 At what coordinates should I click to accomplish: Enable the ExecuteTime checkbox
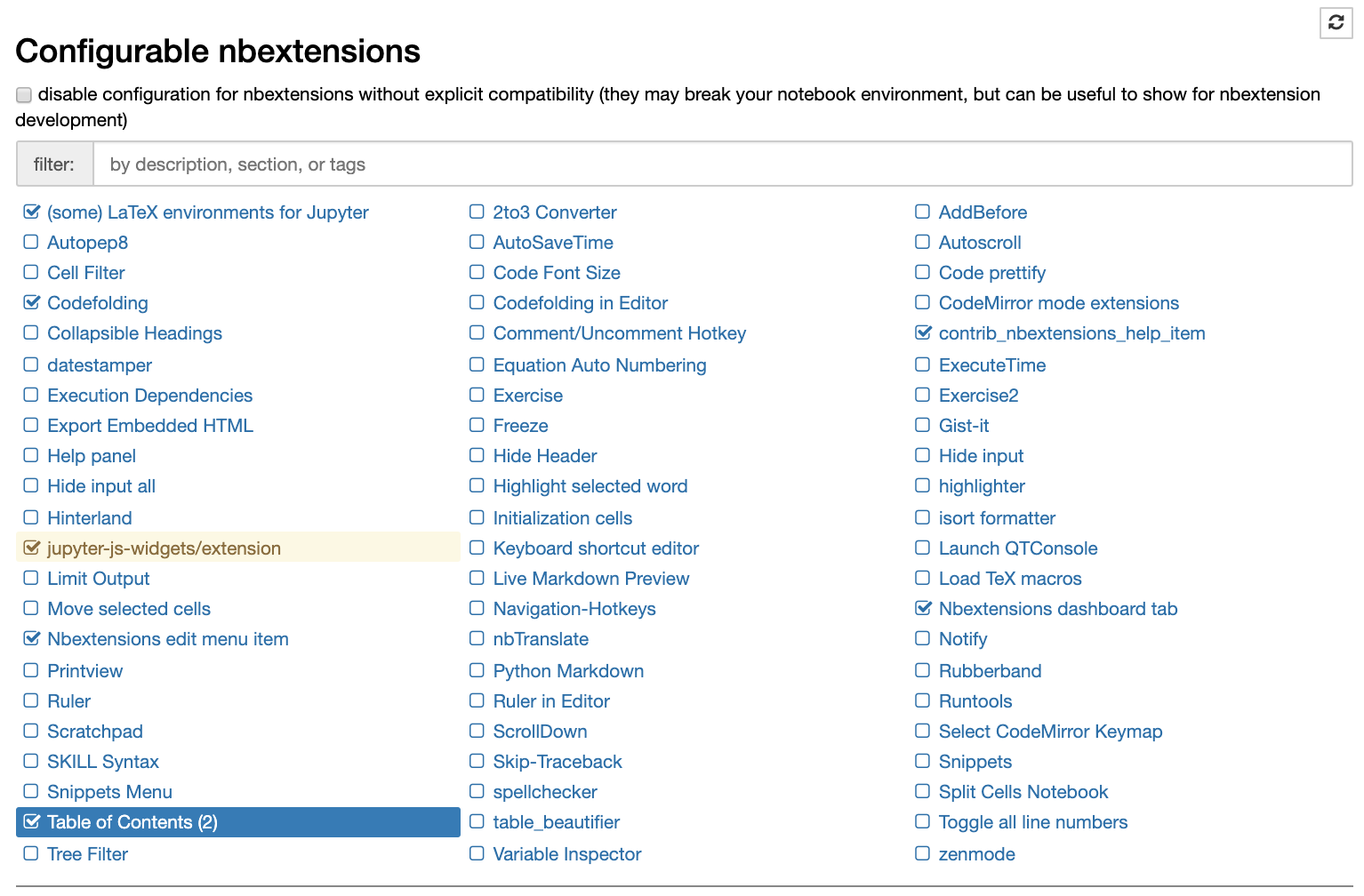pyautogui.click(x=923, y=364)
